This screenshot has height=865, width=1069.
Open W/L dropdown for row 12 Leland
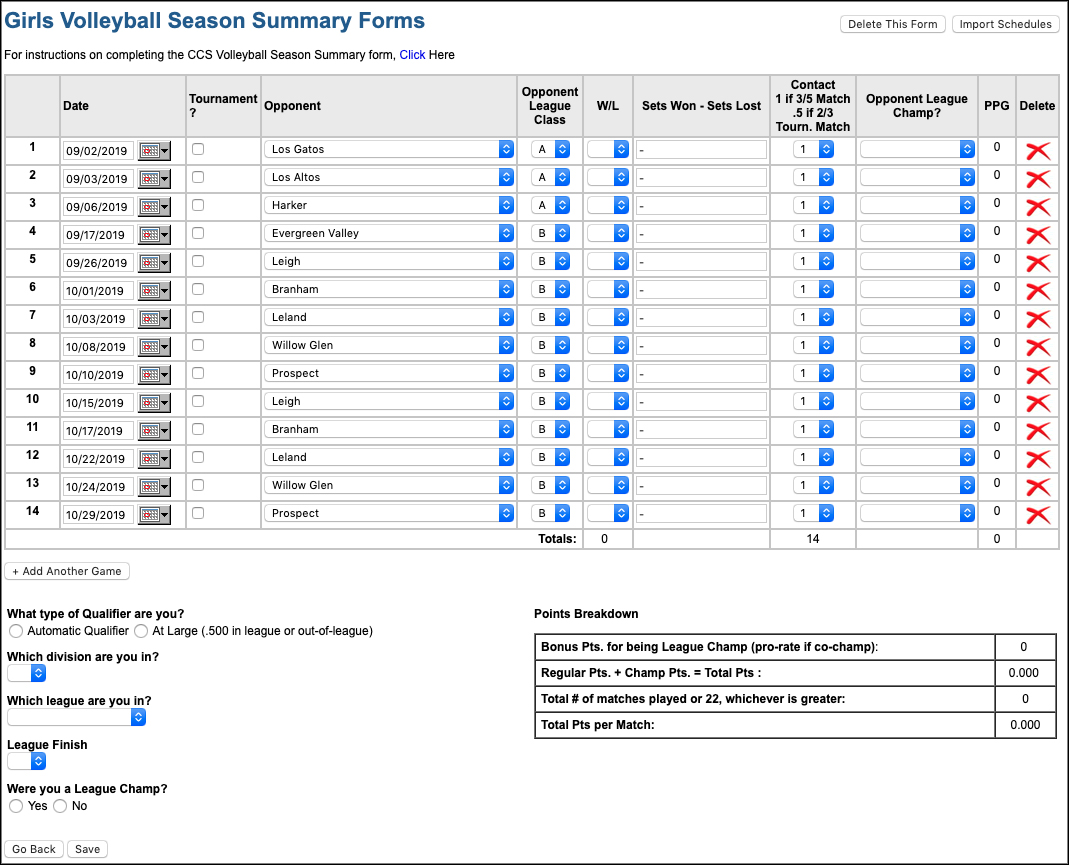[x=607, y=457]
